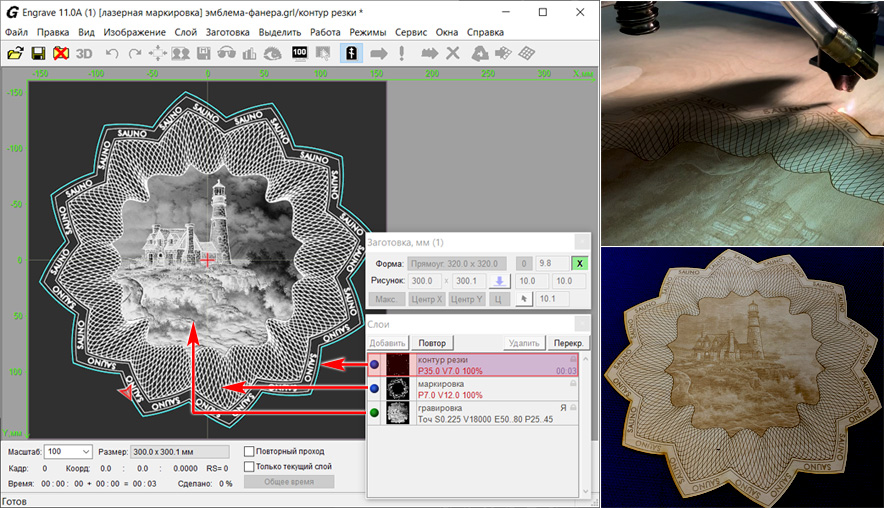Click the green dot of гравировка layer
Screen dimensions: 884x508
pyautogui.click(x=374, y=413)
